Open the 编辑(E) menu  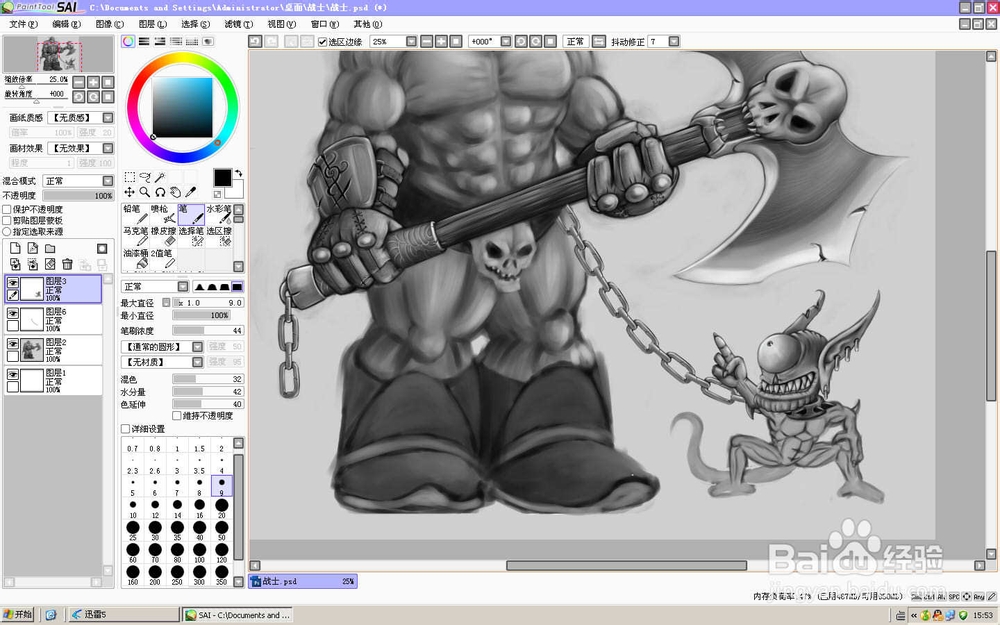click(x=66, y=24)
